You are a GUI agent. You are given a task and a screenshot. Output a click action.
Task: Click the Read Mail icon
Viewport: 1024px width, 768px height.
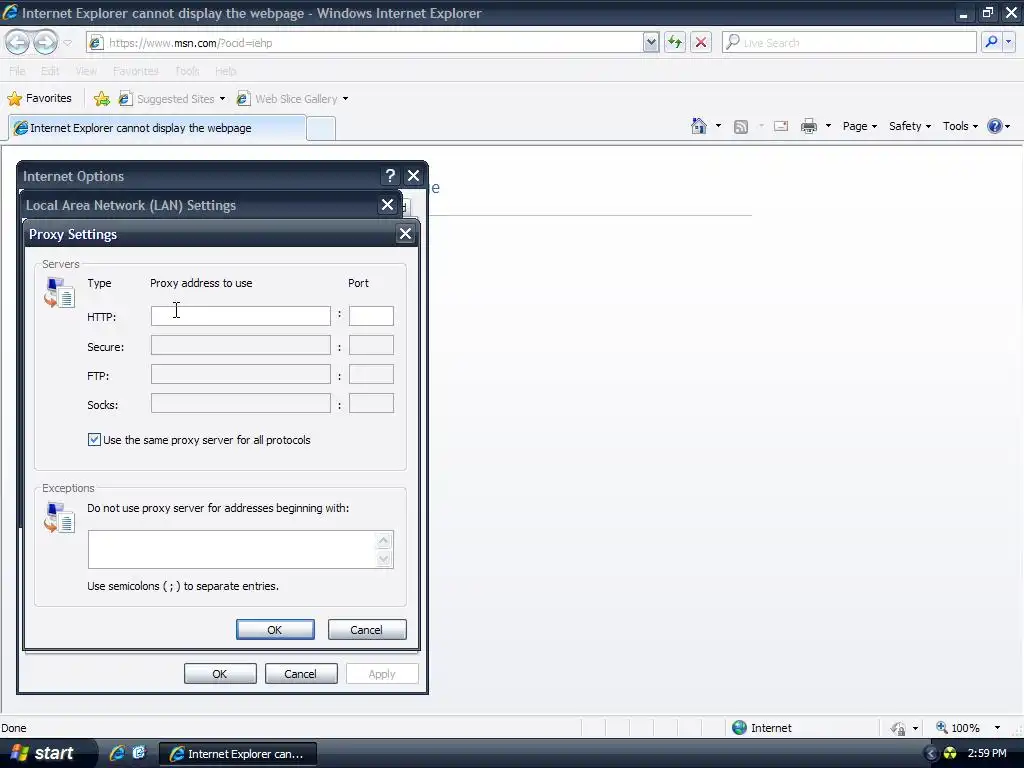tap(781, 126)
